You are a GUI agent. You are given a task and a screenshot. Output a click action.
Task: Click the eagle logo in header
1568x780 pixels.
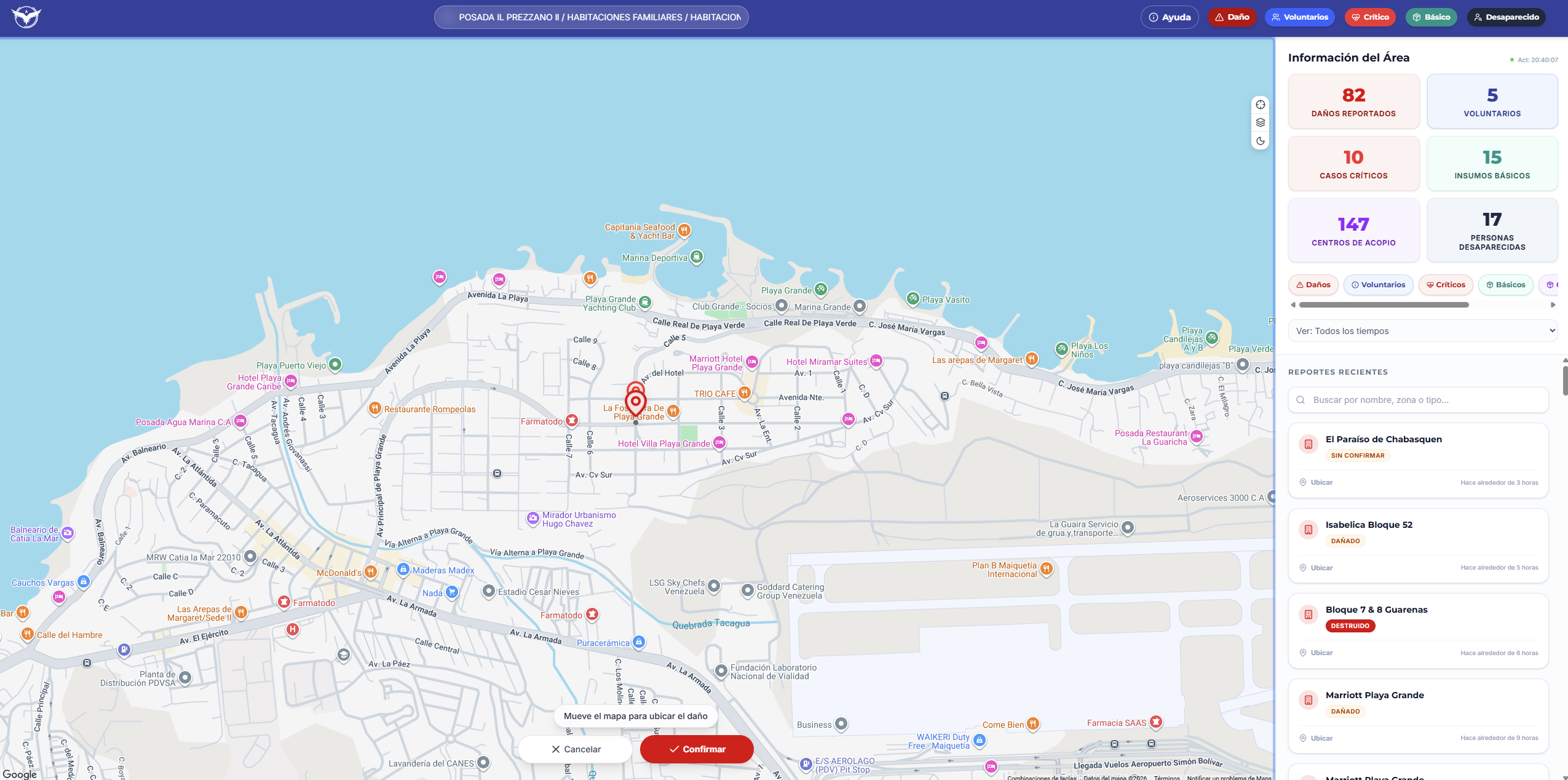click(x=26, y=17)
